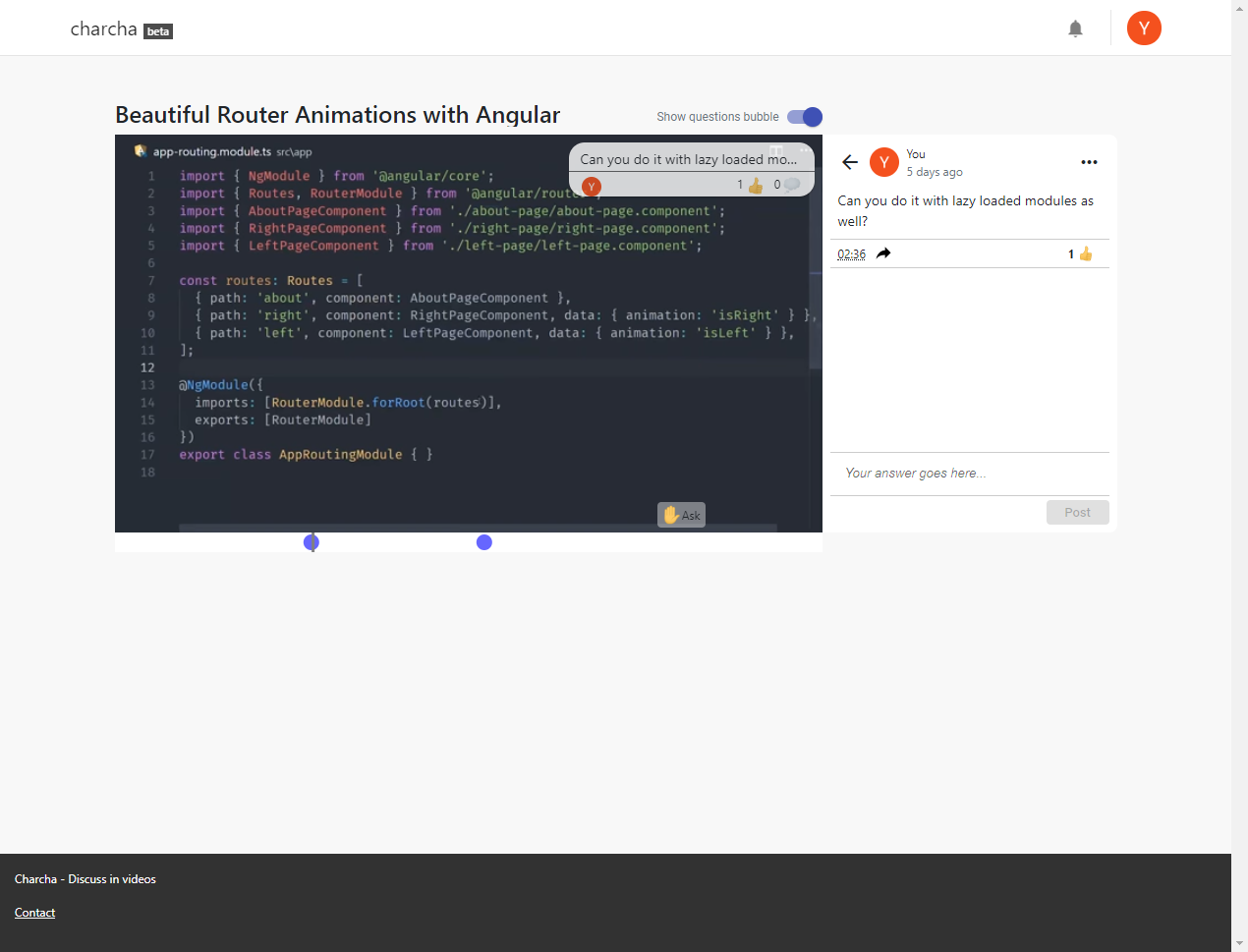This screenshot has width=1248, height=952.
Task: Click the Beautiful Router Animations title
Action: 338,115
